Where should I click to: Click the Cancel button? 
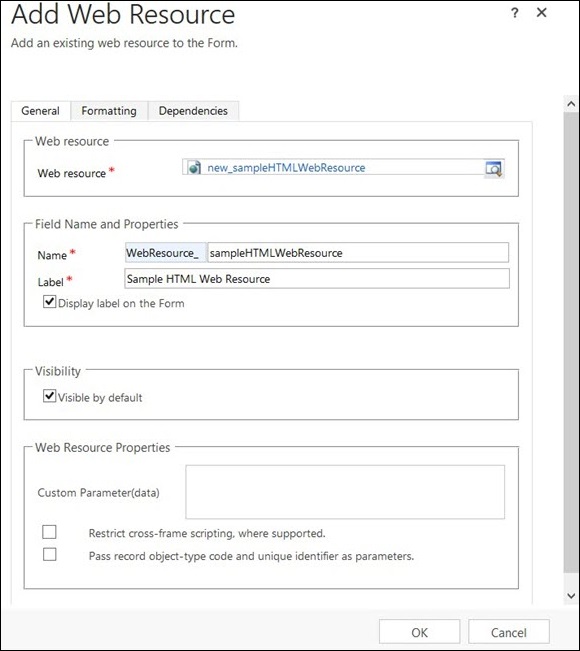coord(509,632)
